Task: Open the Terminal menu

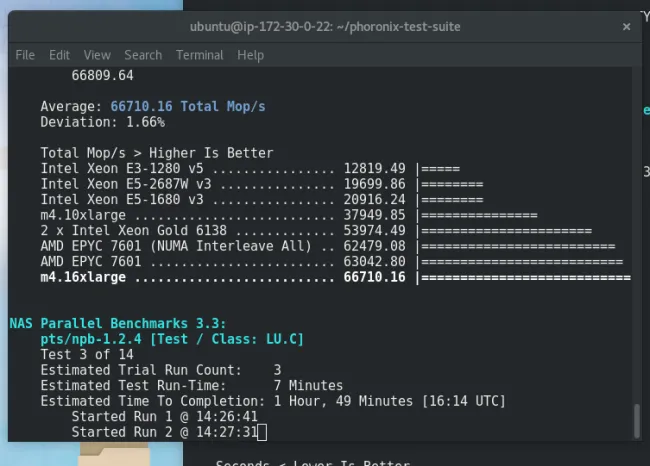Action: (200, 55)
